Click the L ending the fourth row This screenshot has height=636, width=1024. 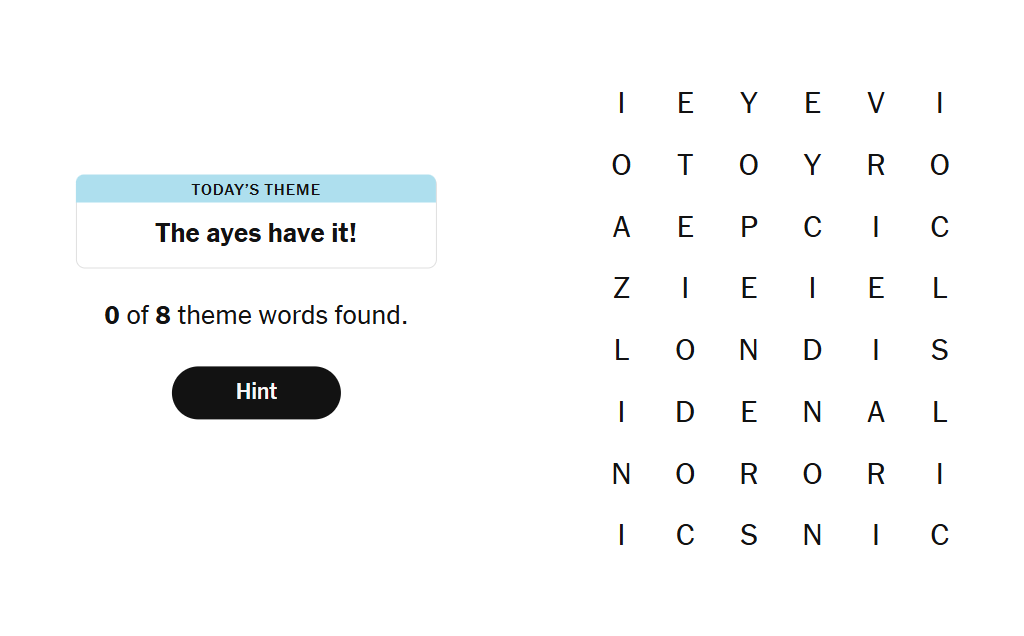point(940,288)
